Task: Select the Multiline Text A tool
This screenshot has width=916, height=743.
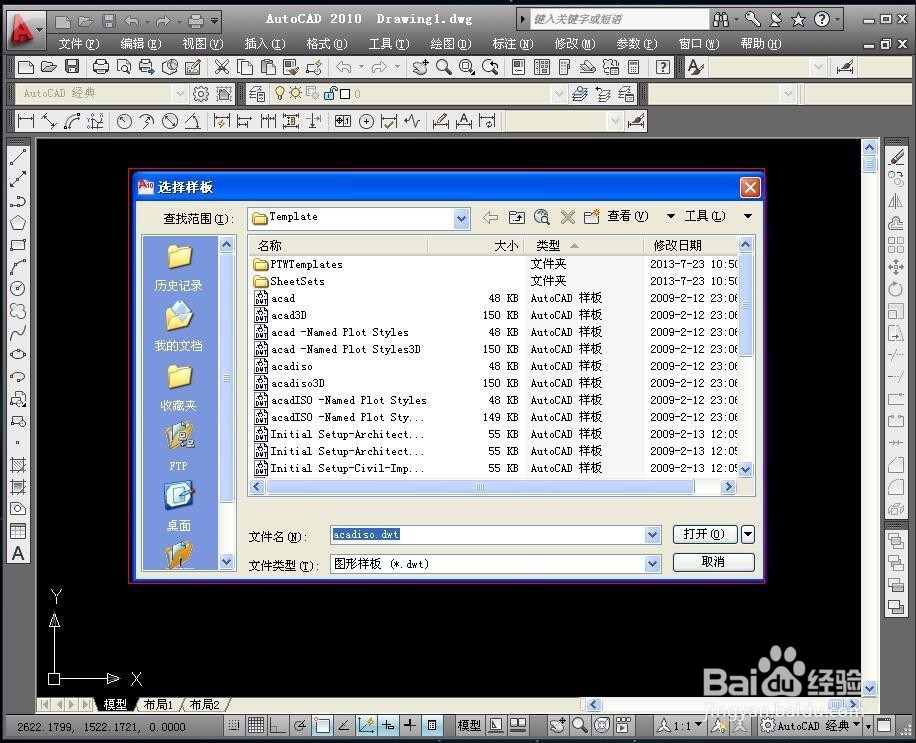Action: (18, 553)
